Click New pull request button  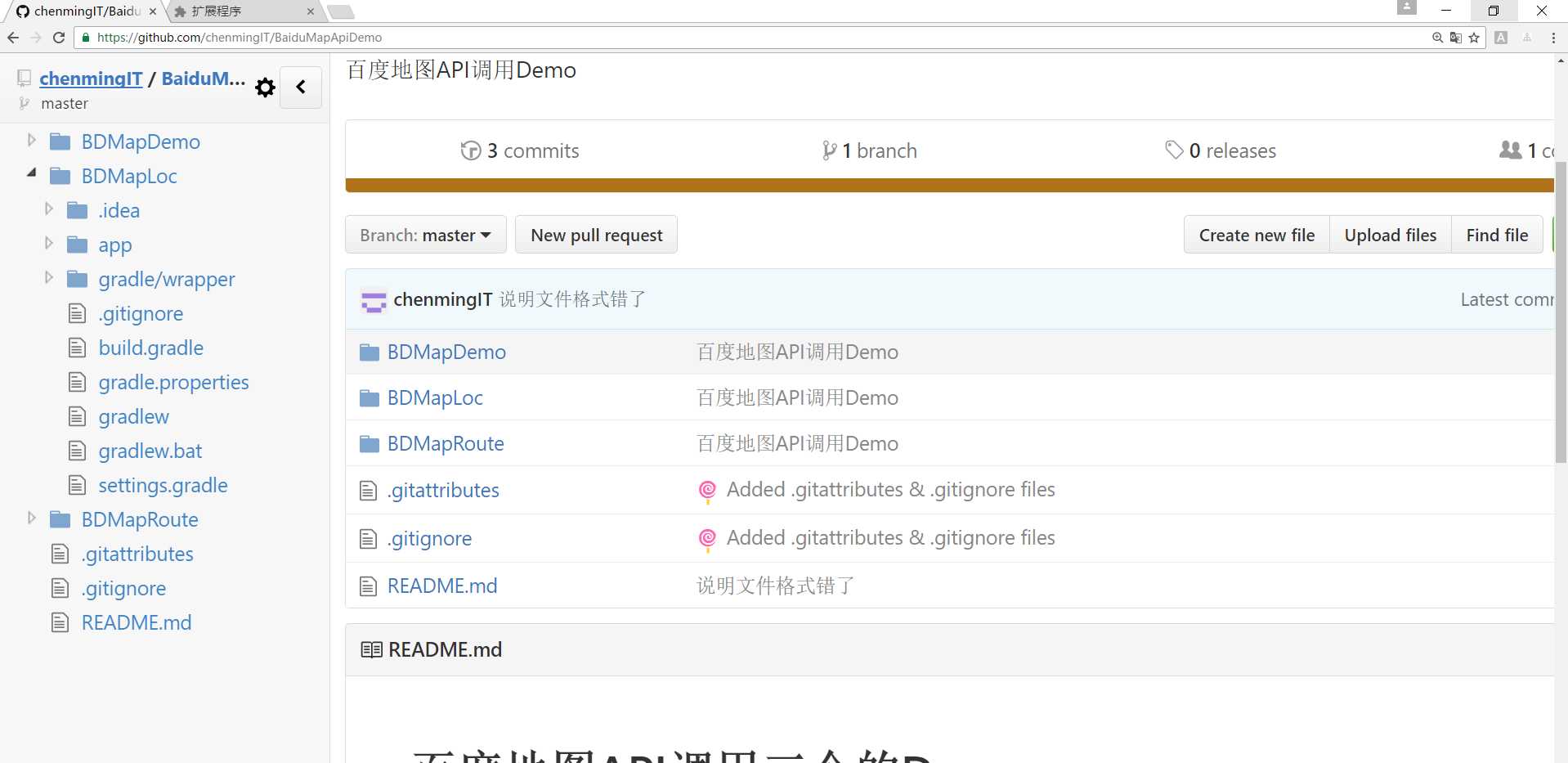pos(597,235)
